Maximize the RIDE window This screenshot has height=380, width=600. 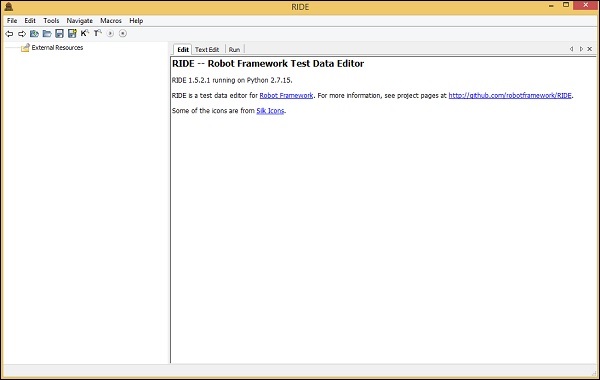click(566, 5)
